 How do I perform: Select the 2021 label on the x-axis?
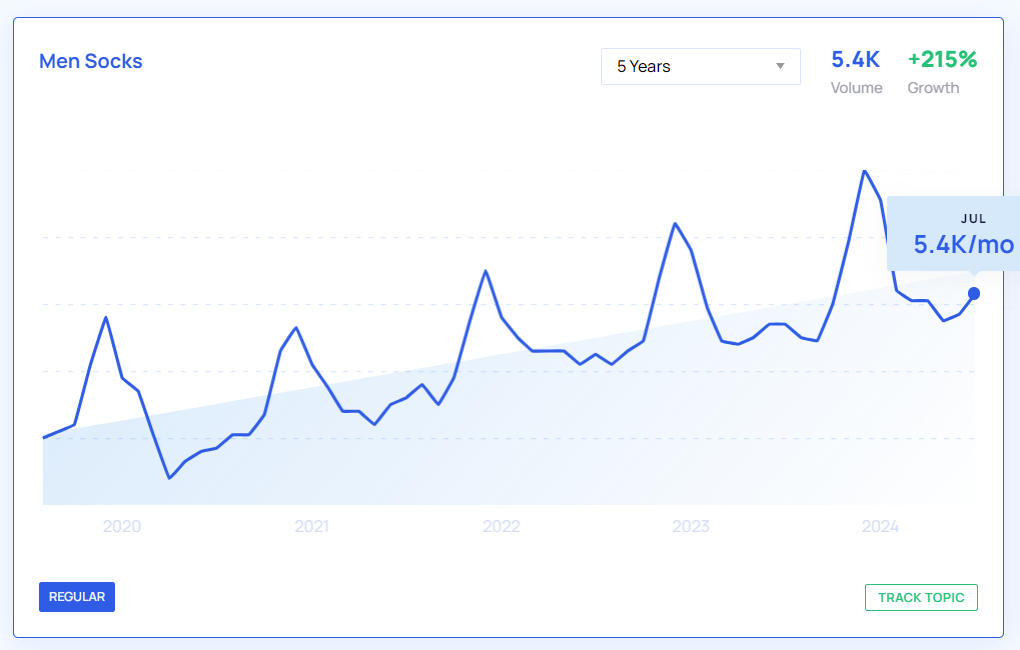point(312,526)
